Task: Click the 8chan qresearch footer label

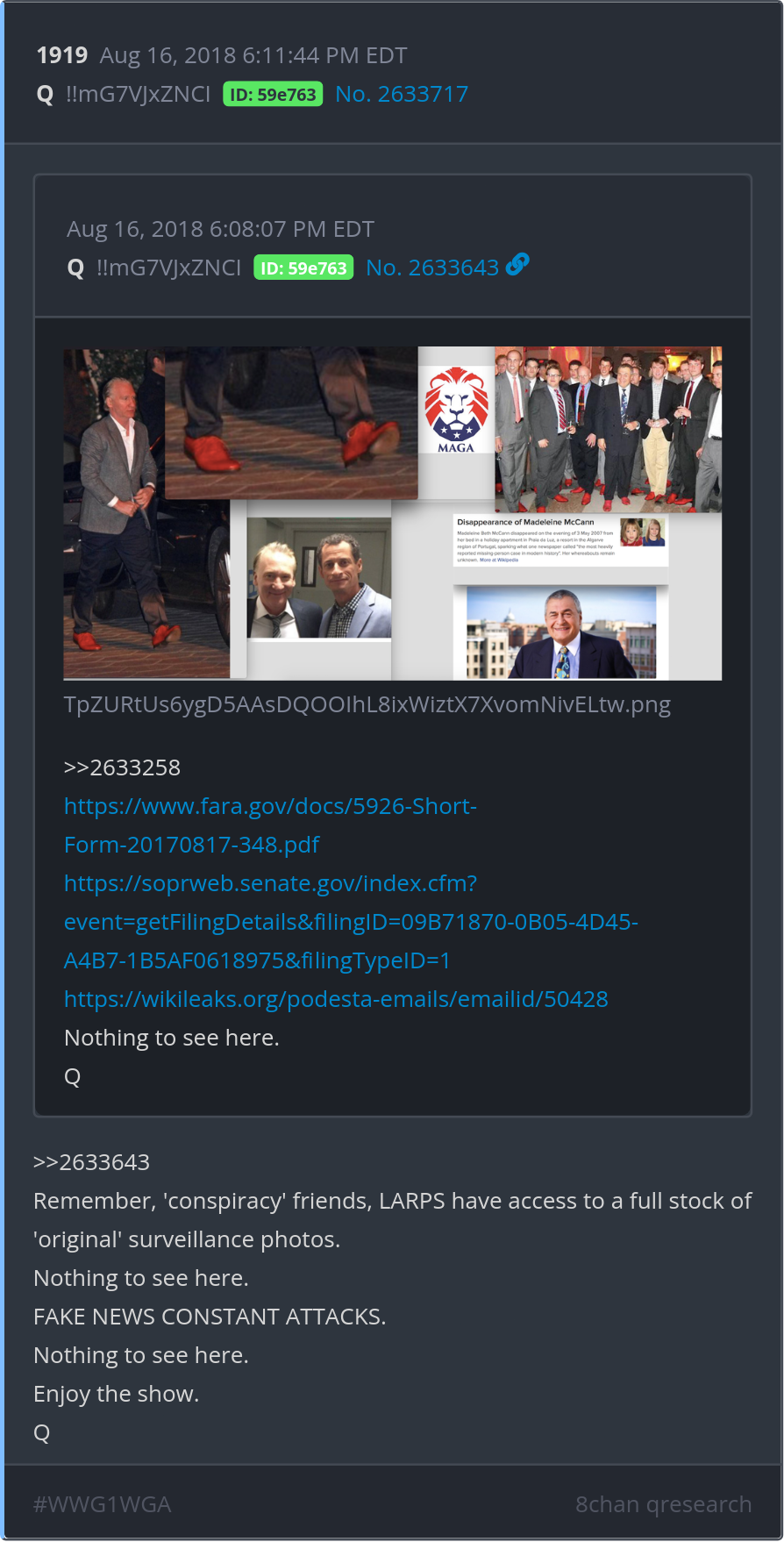Action: click(x=663, y=1504)
